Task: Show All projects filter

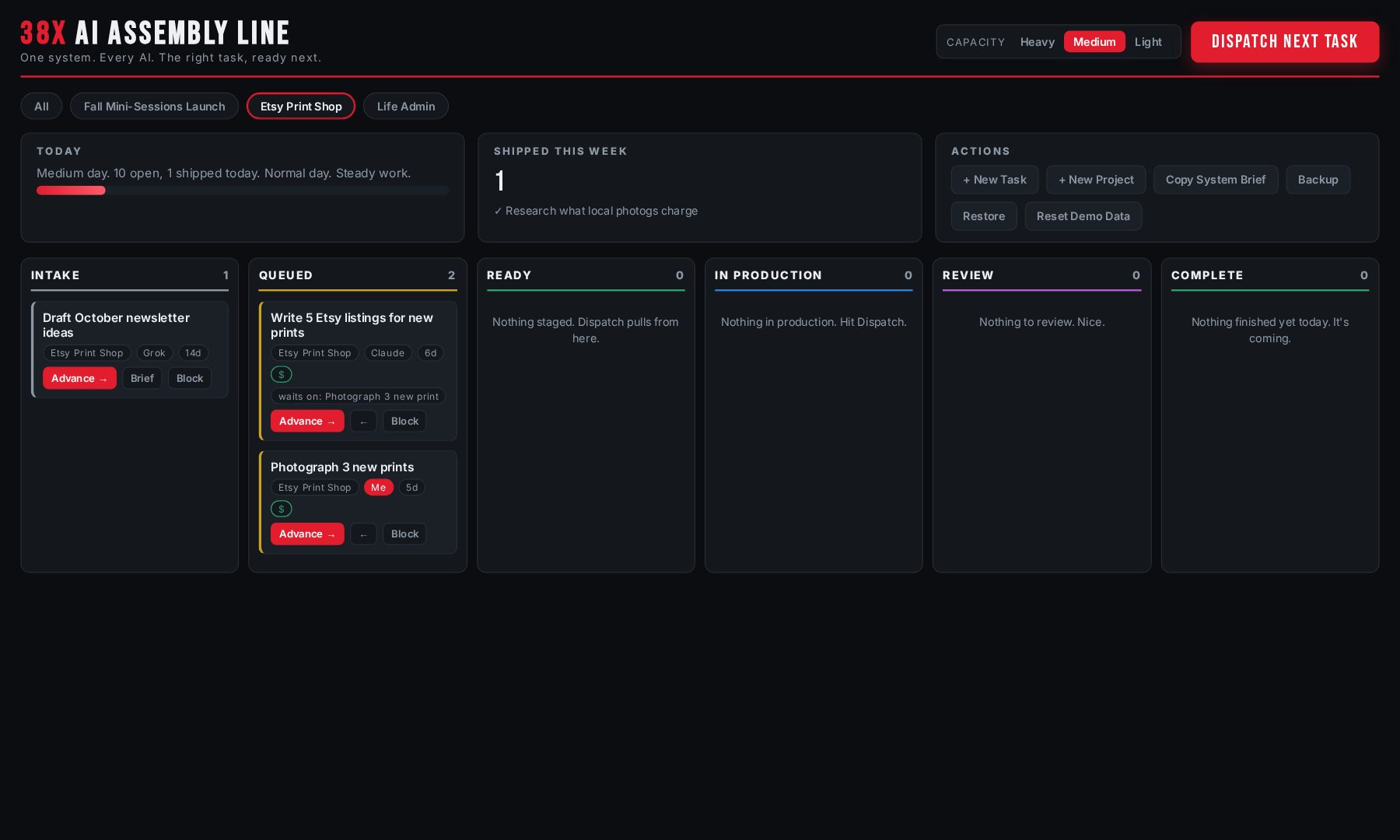Action: click(41, 107)
